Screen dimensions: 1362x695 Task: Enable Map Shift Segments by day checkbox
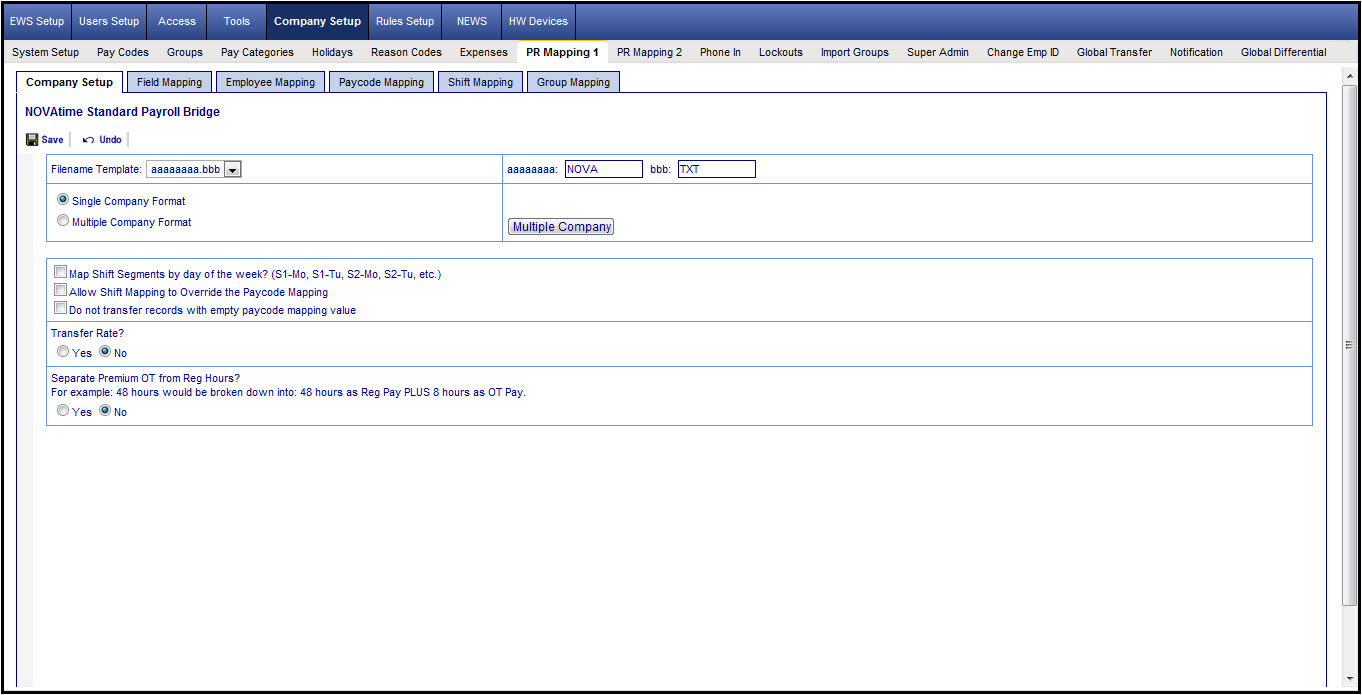[61, 272]
